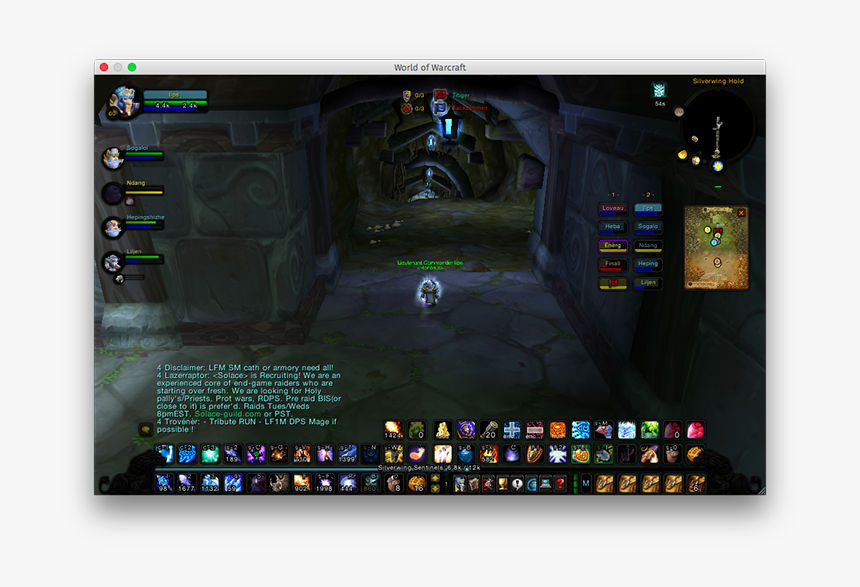The image size is (860, 587).
Task: Select raid member Heba
Action: tap(613, 227)
